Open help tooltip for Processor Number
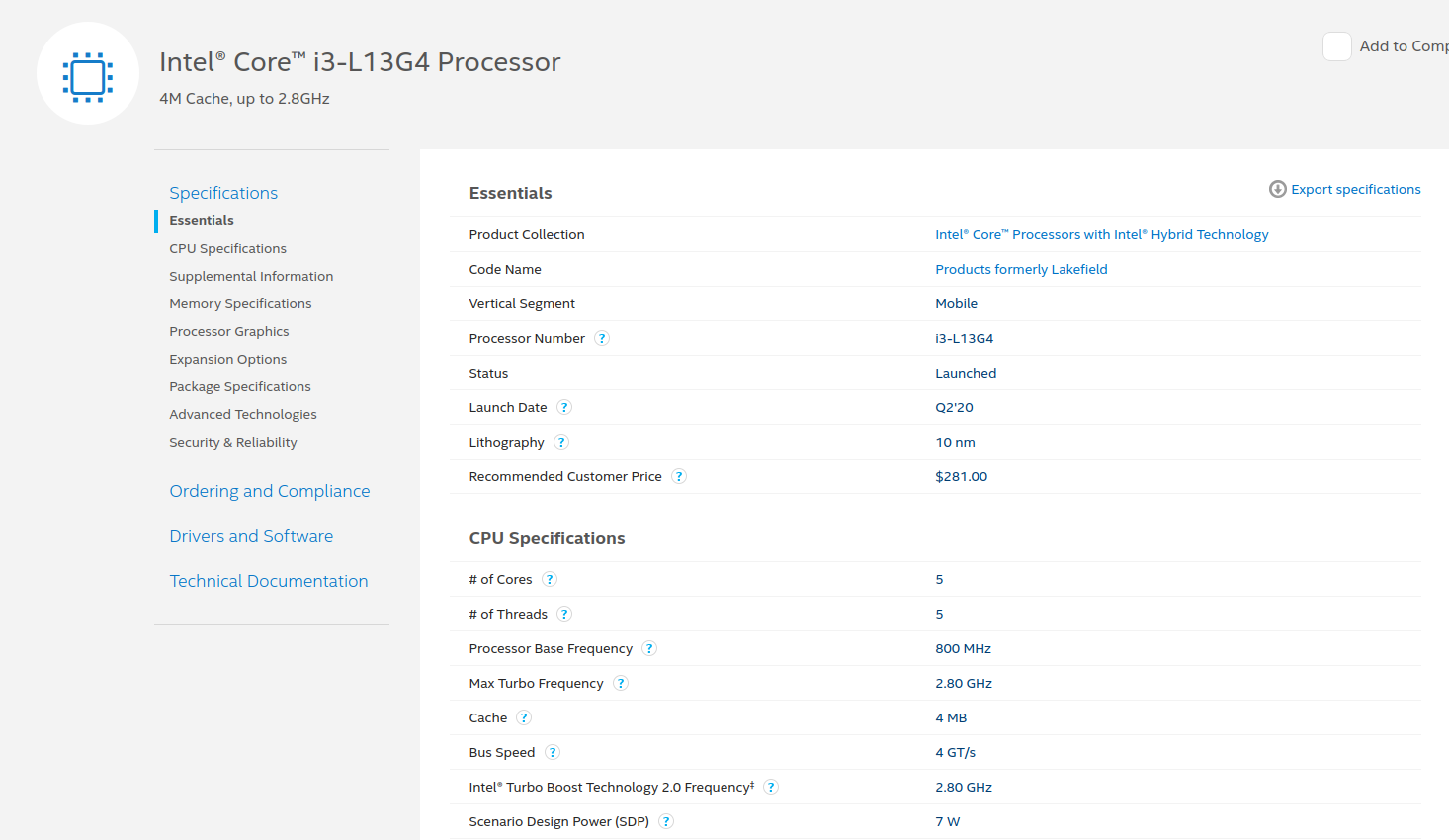 click(602, 338)
